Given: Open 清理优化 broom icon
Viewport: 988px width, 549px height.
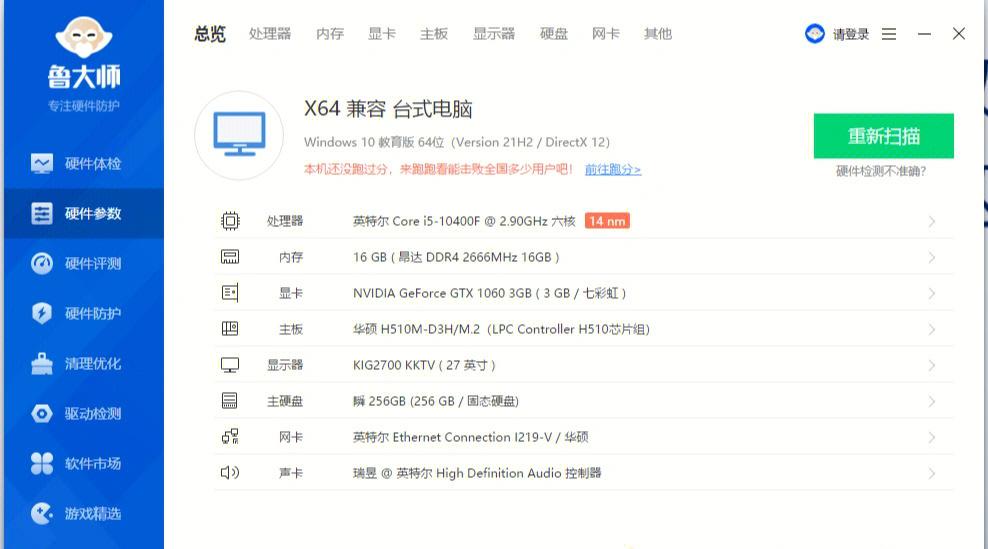Looking at the screenshot, I should 42,364.
